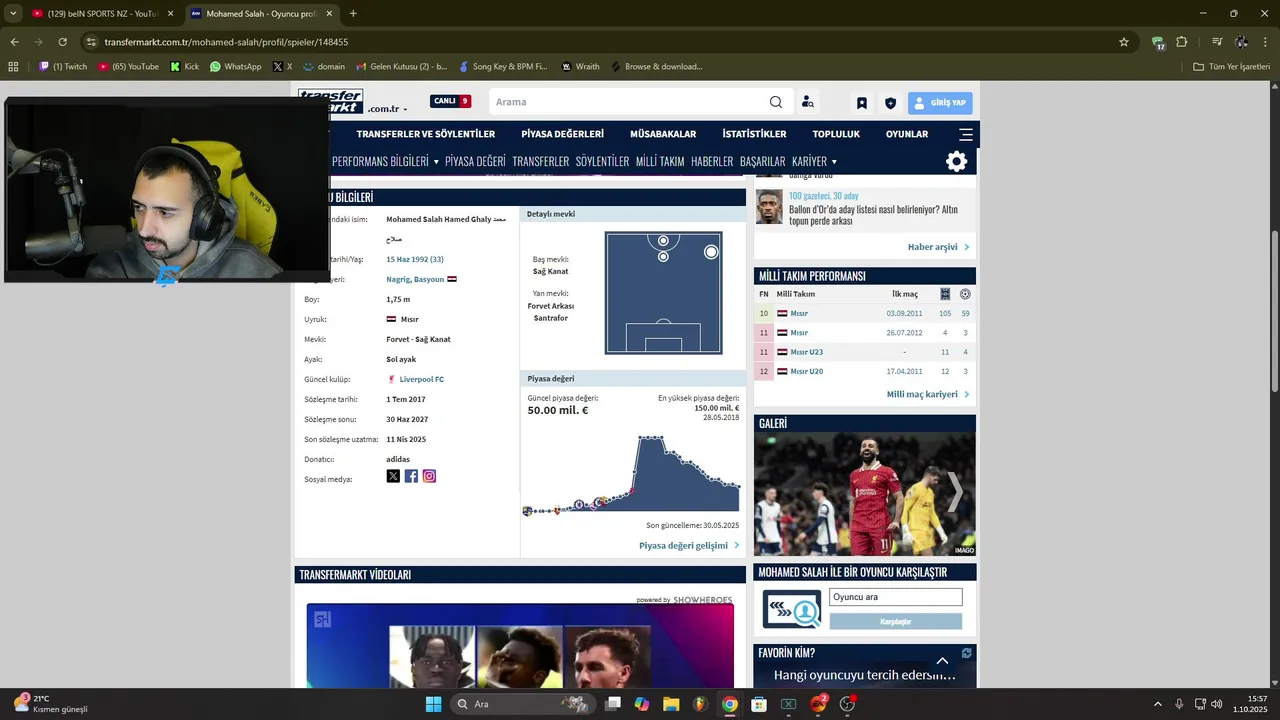Open the .com.tr country domain dropdown
Screen dimensions: 1280x720
[387, 109]
